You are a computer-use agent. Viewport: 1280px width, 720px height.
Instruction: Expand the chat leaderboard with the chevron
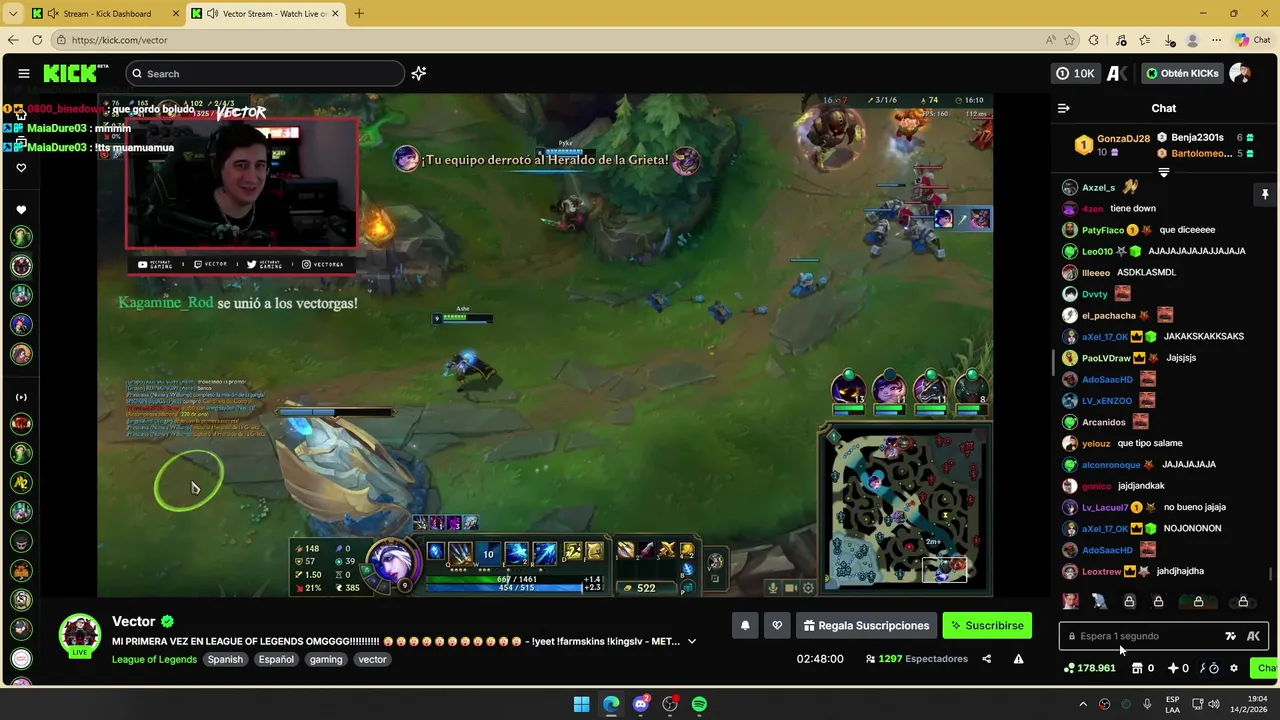point(1163,173)
